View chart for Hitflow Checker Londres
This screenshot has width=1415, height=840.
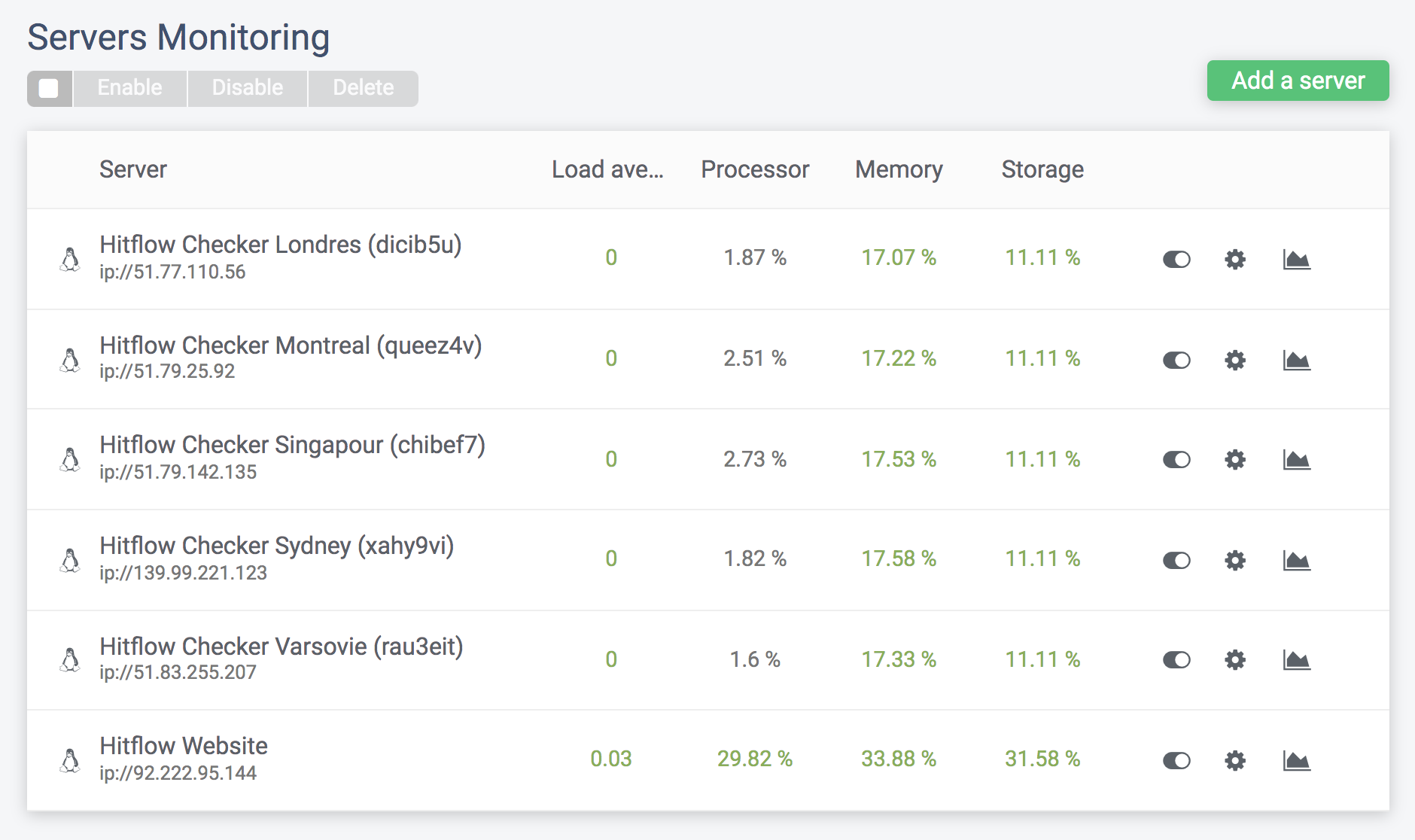tap(1297, 260)
